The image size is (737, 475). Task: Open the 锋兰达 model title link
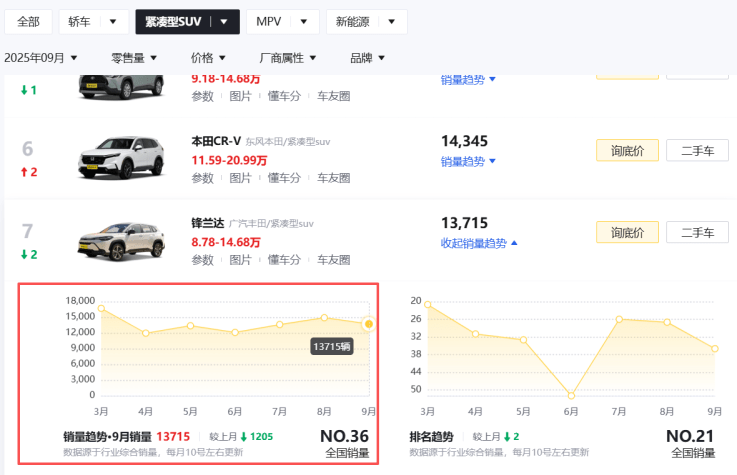208,223
